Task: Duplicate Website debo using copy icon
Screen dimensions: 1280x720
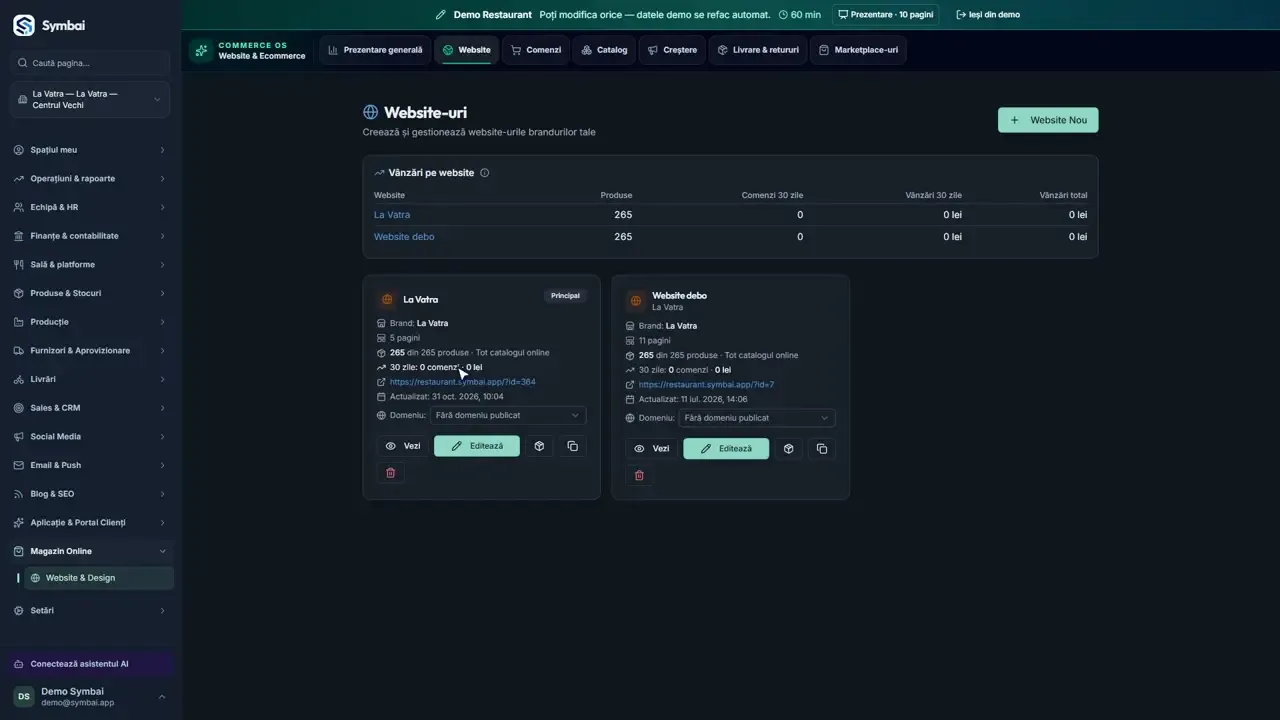Action: point(821,449)
